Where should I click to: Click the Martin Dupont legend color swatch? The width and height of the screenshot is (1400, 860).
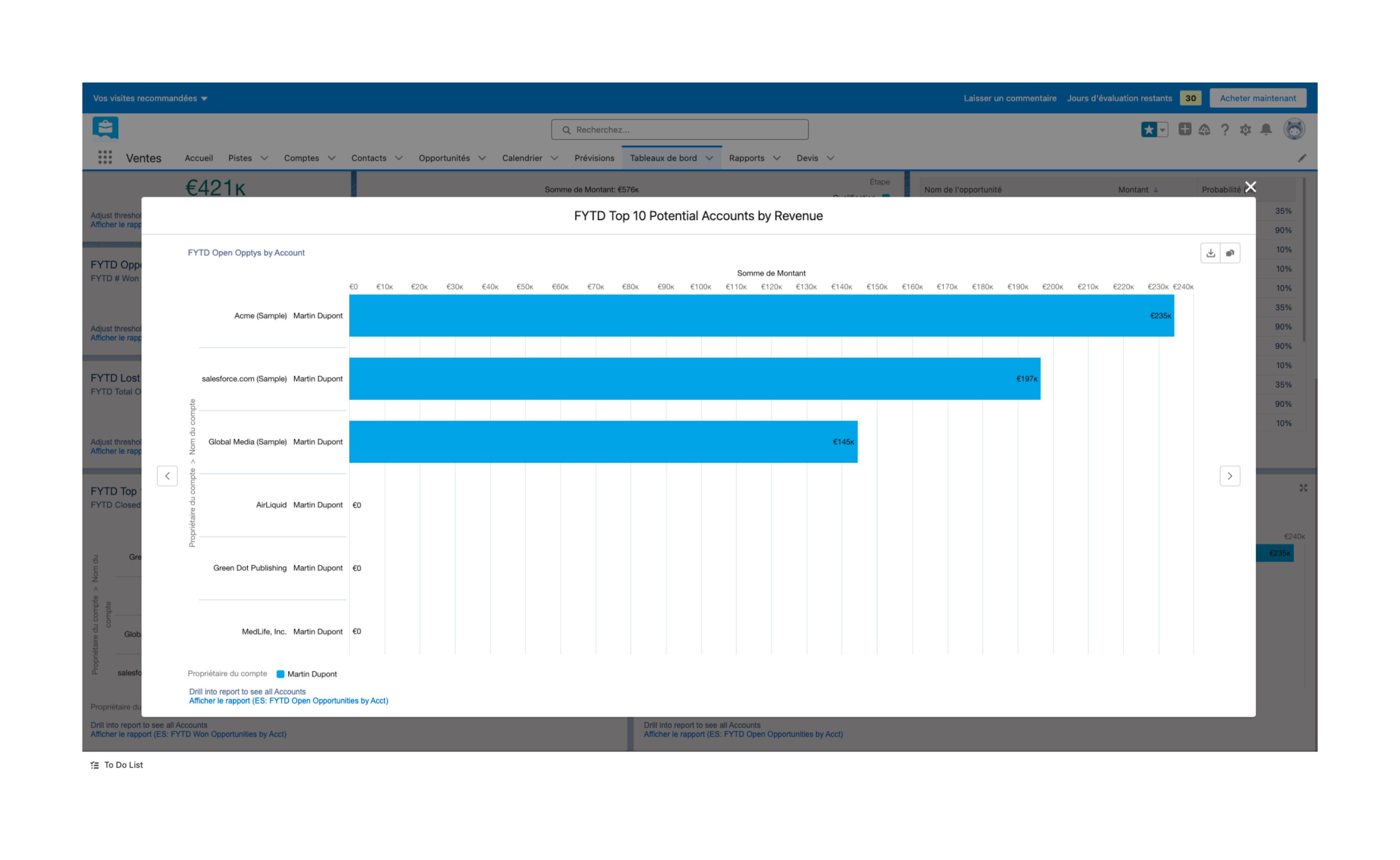coord(280,675)
